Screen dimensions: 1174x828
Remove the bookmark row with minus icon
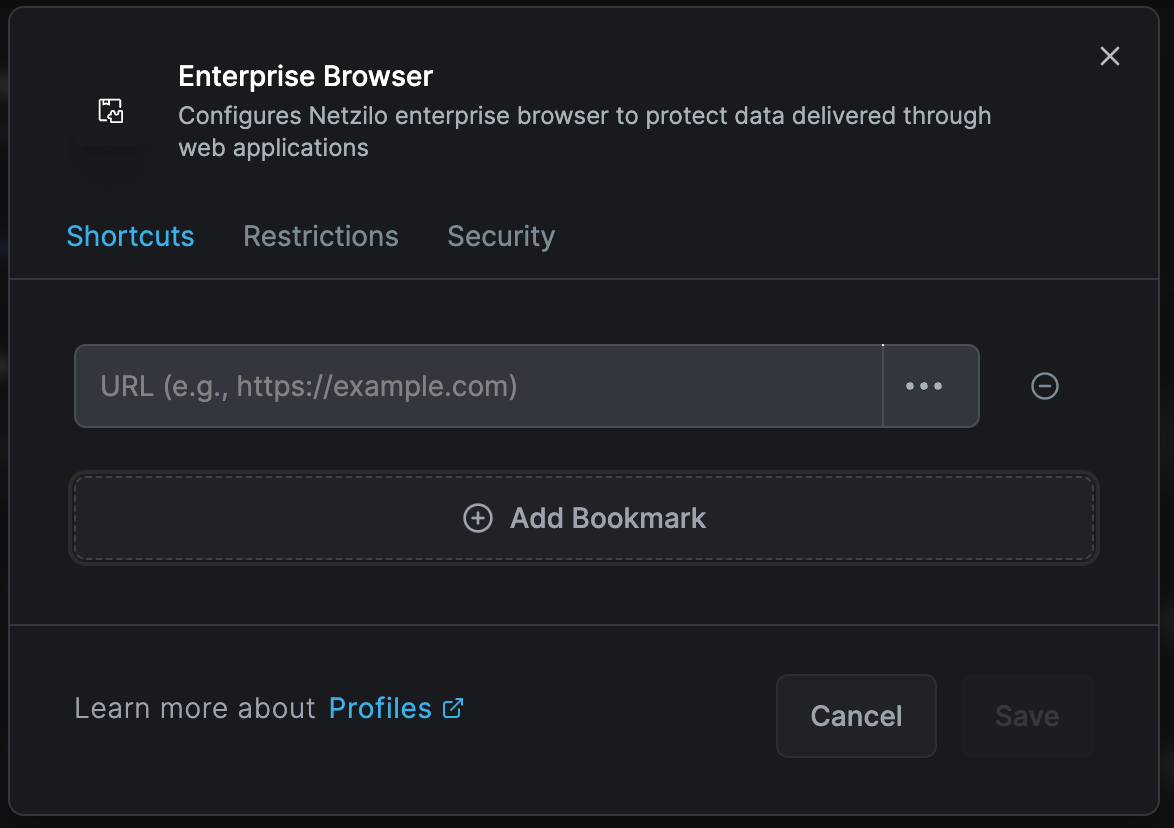click(1045, 386)
